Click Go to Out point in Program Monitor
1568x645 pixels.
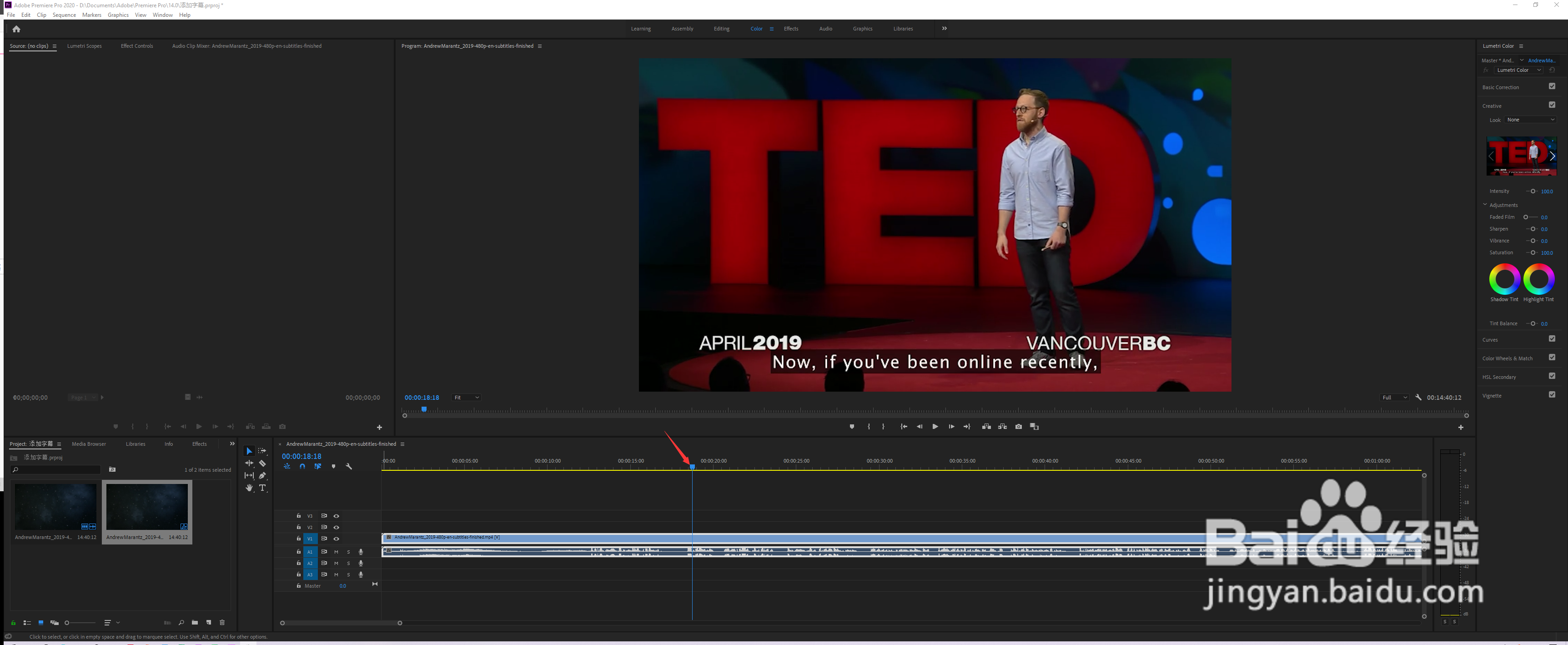point(967,427)
